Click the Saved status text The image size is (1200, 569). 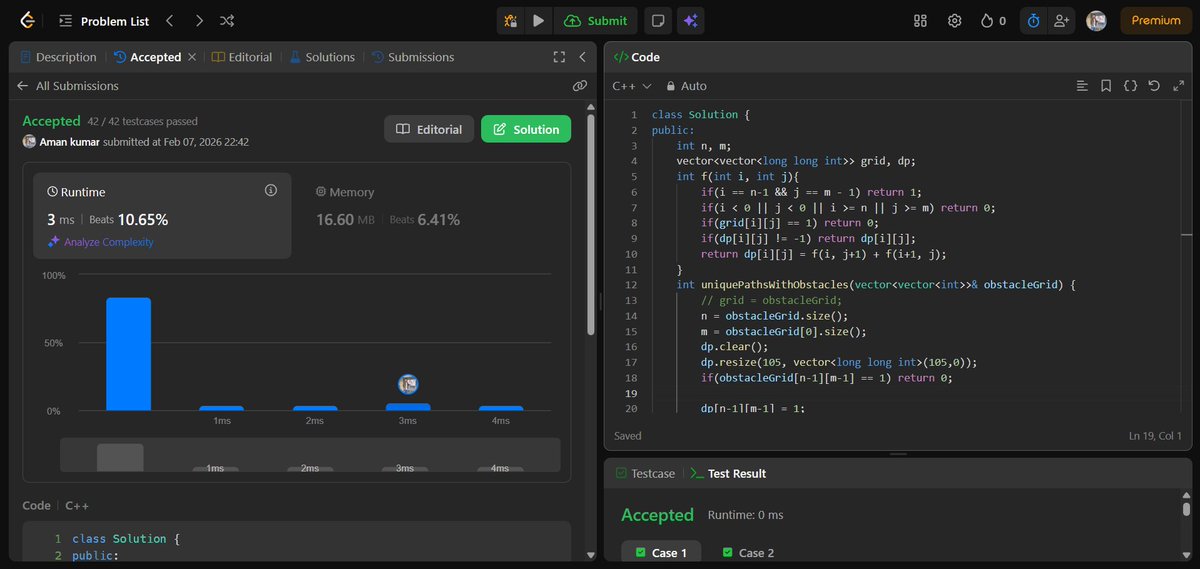628,436
